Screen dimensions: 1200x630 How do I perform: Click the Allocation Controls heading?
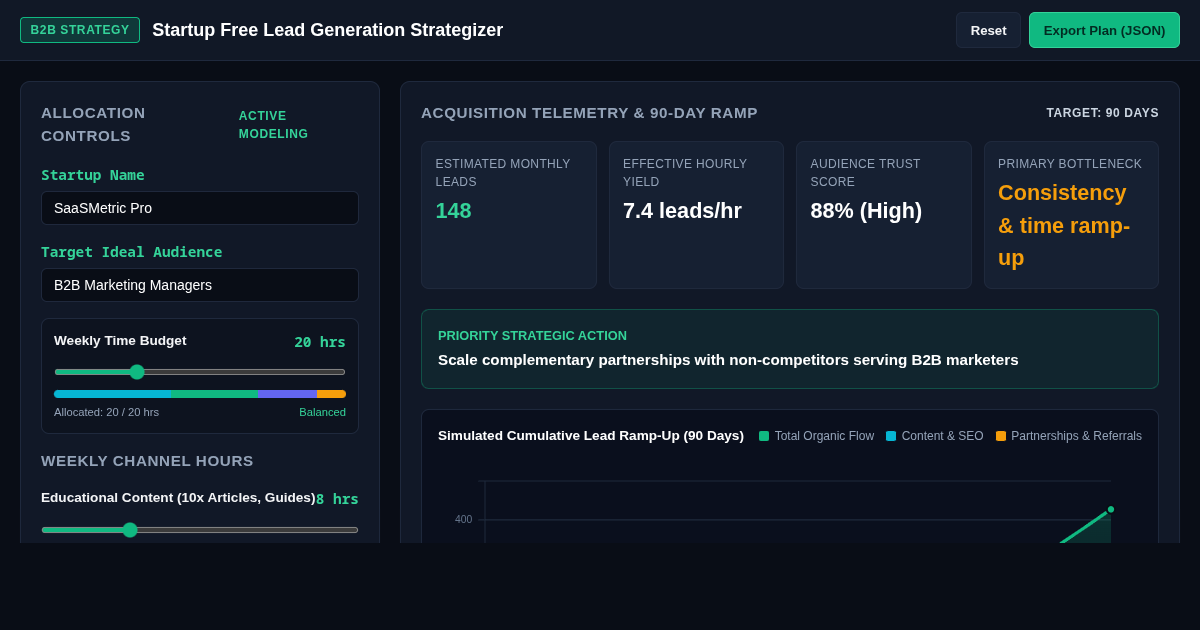[93, 124]
